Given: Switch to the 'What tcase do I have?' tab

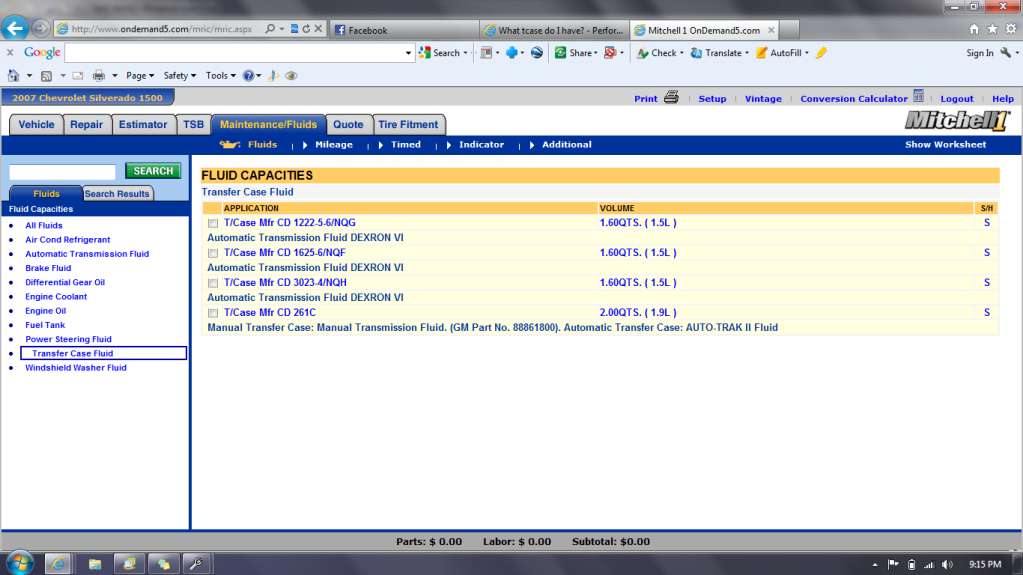Looking at the screenshot, I should click(555, 30).
